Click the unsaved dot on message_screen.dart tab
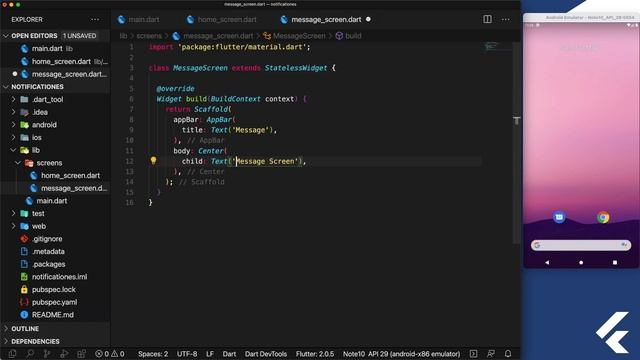Screen dimensions: 640x360 (368, 19)
